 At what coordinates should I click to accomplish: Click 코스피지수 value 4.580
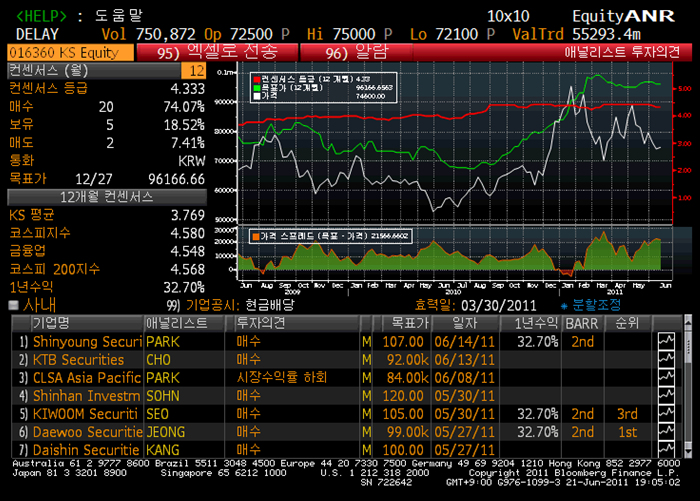188,233
